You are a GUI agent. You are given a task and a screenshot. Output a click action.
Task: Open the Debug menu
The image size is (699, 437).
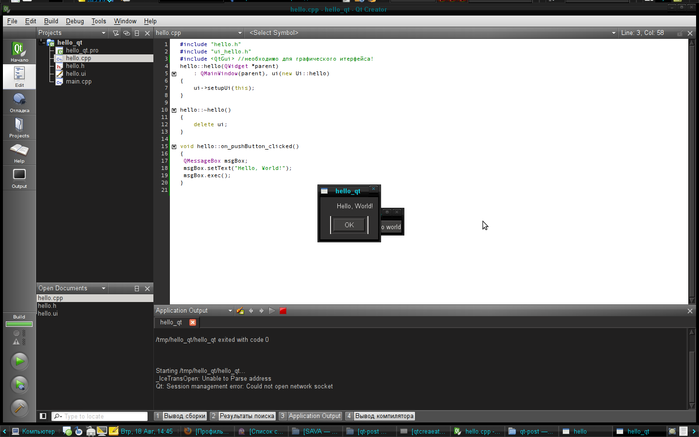click(x=74, y=21)
